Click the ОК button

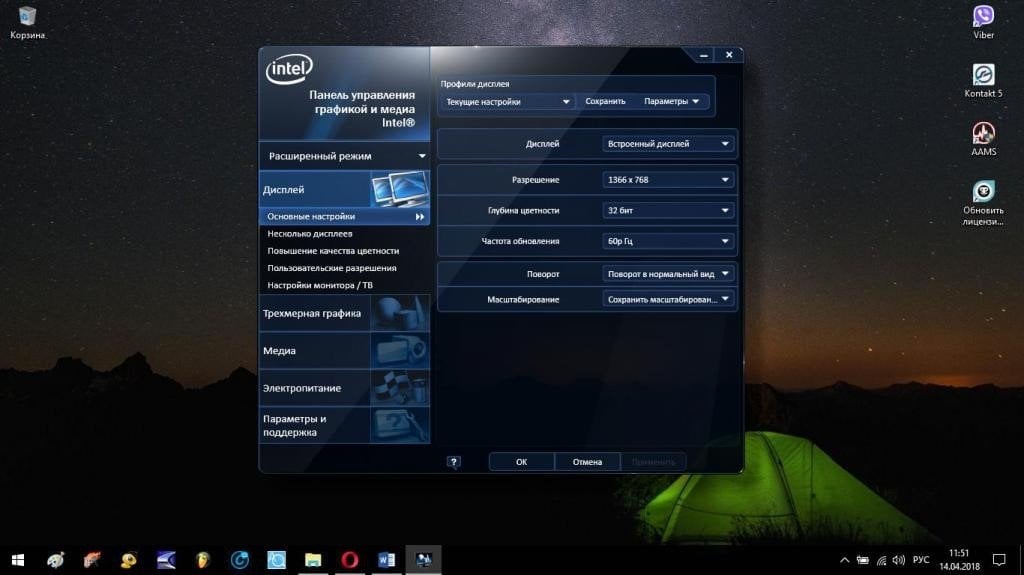point(521,462)
